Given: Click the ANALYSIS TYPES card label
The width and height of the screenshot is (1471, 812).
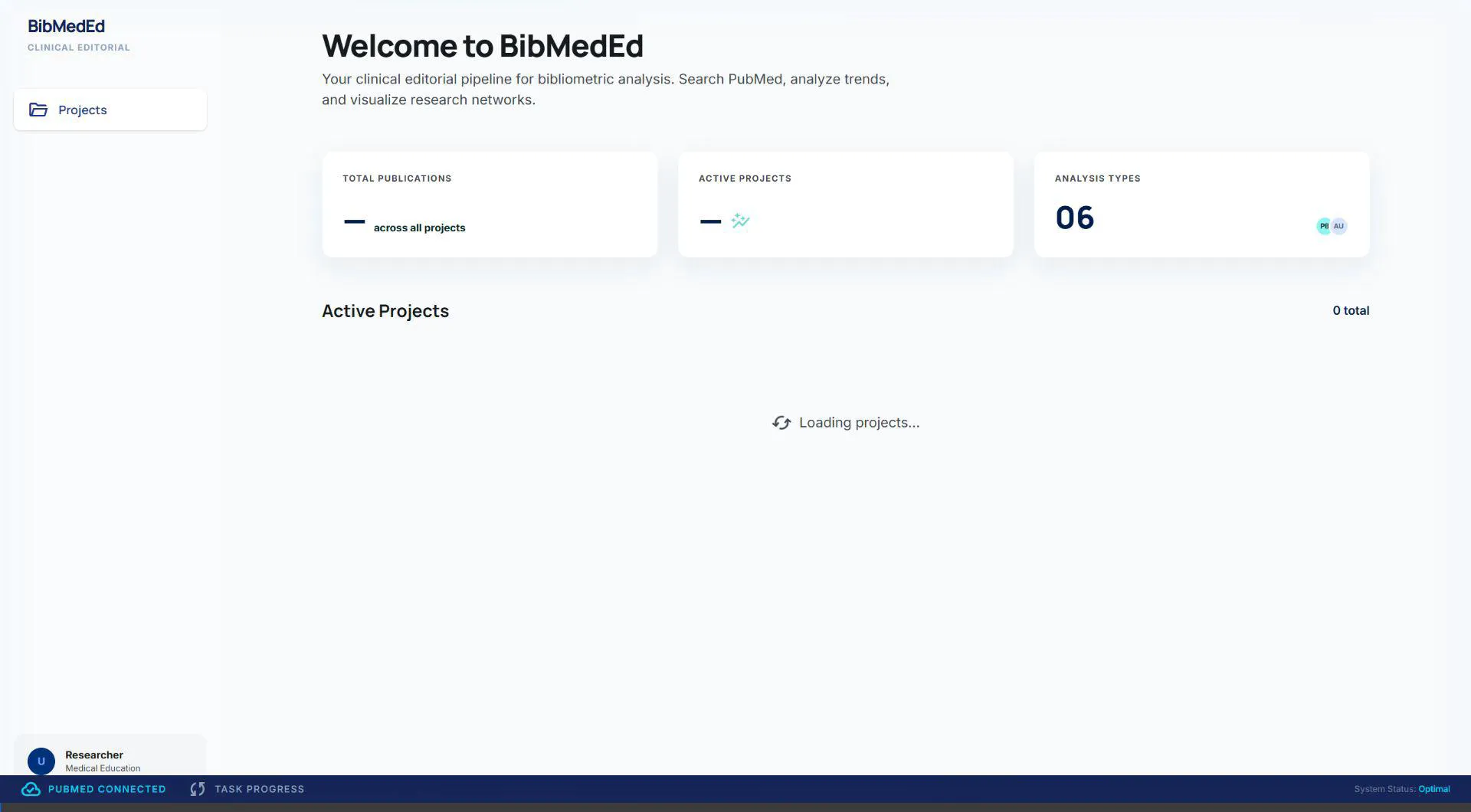Looking at the screenshot, I should [x=1097, y=178].
